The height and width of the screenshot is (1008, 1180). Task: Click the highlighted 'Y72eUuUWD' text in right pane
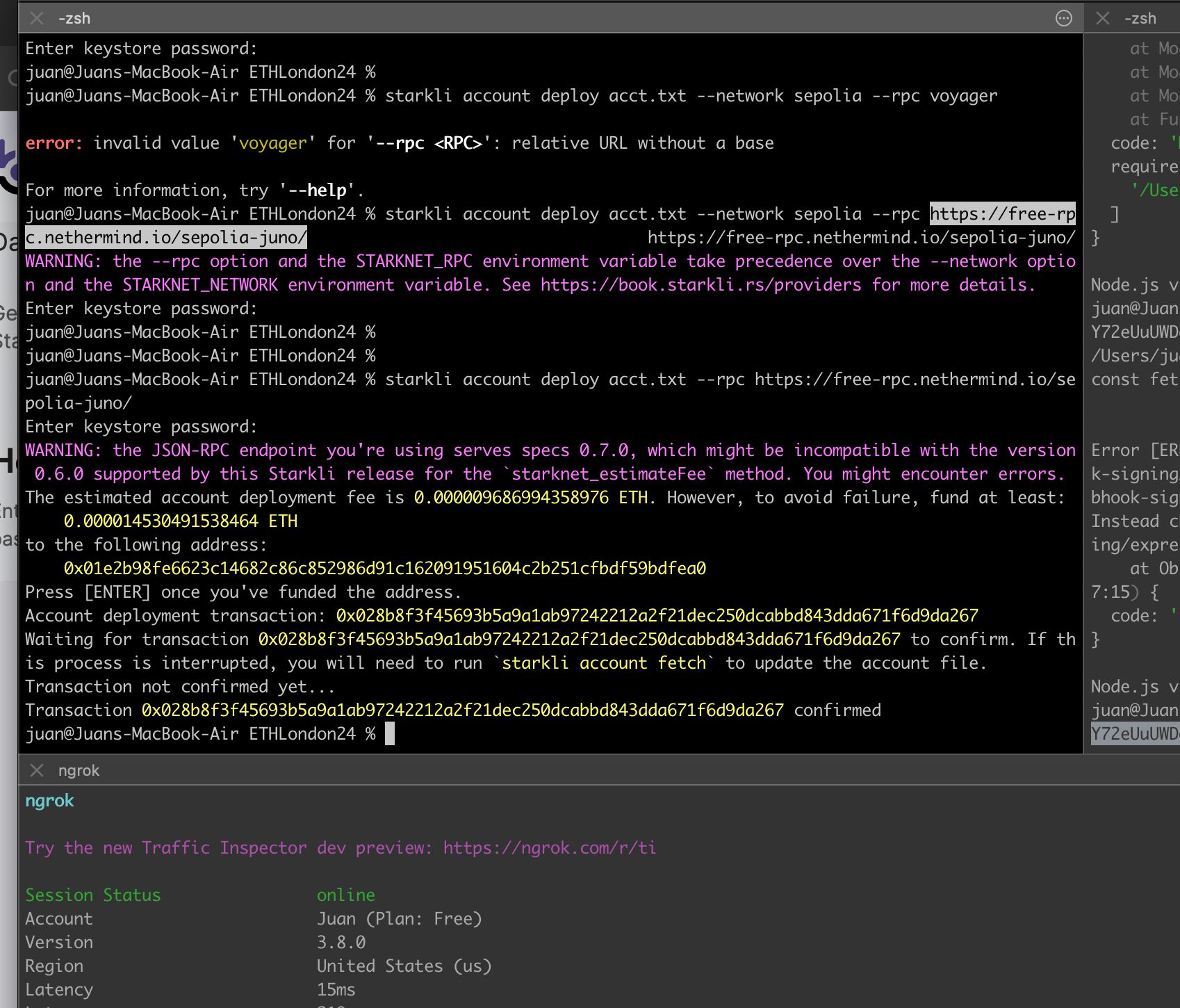click(x=1135, y=734)
